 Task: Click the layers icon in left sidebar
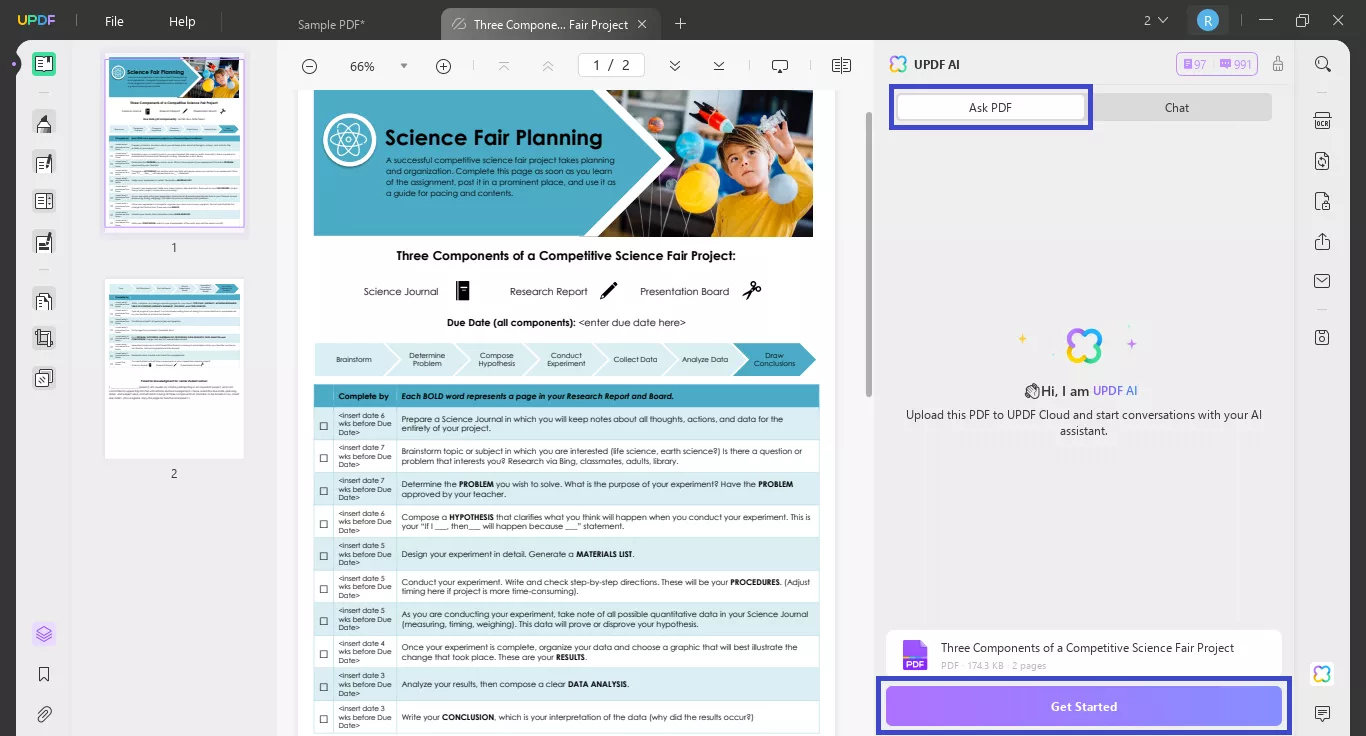point(44,634)
